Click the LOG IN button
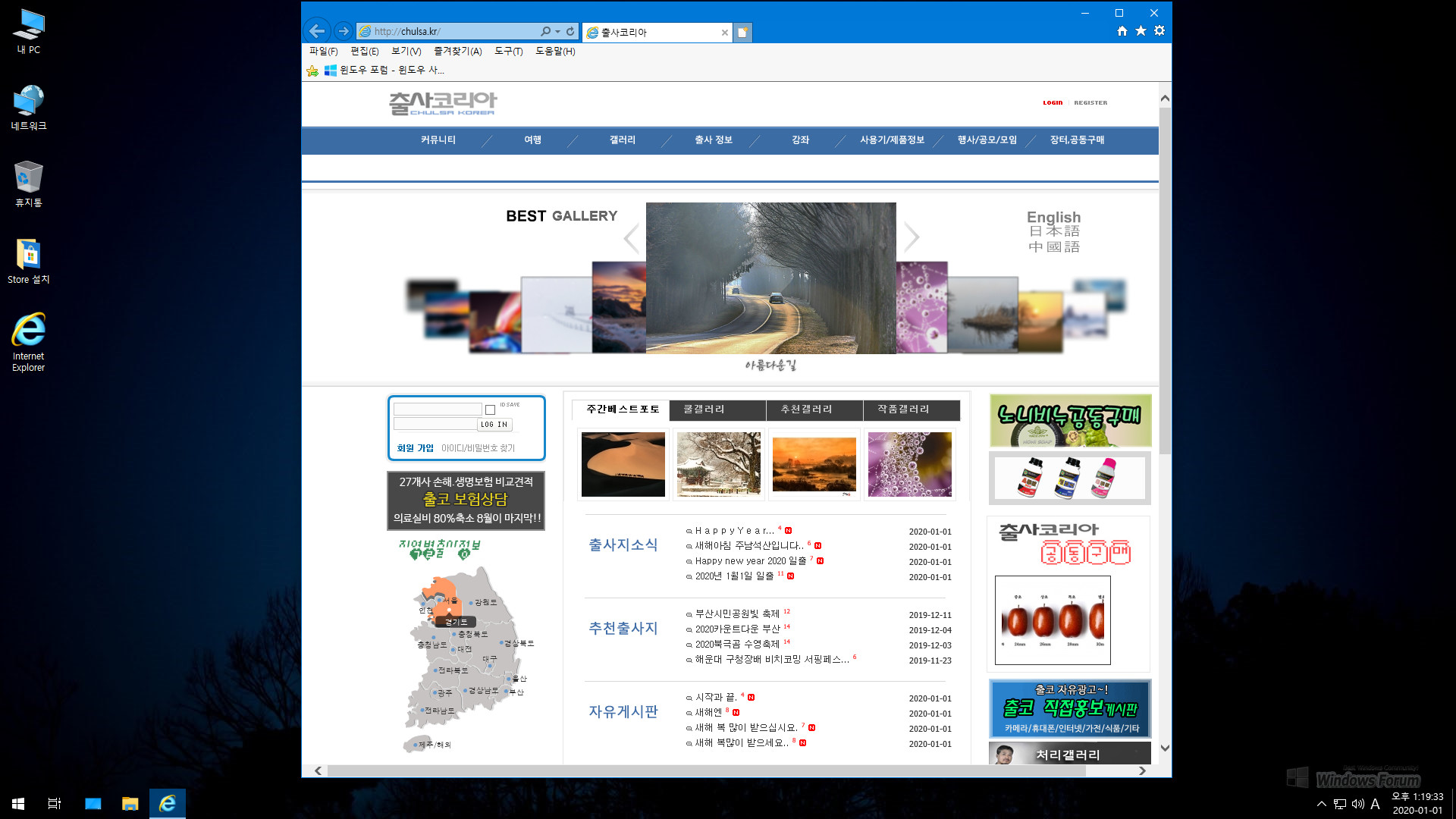This screenshot has width=1456, height=819. [494, 425]
